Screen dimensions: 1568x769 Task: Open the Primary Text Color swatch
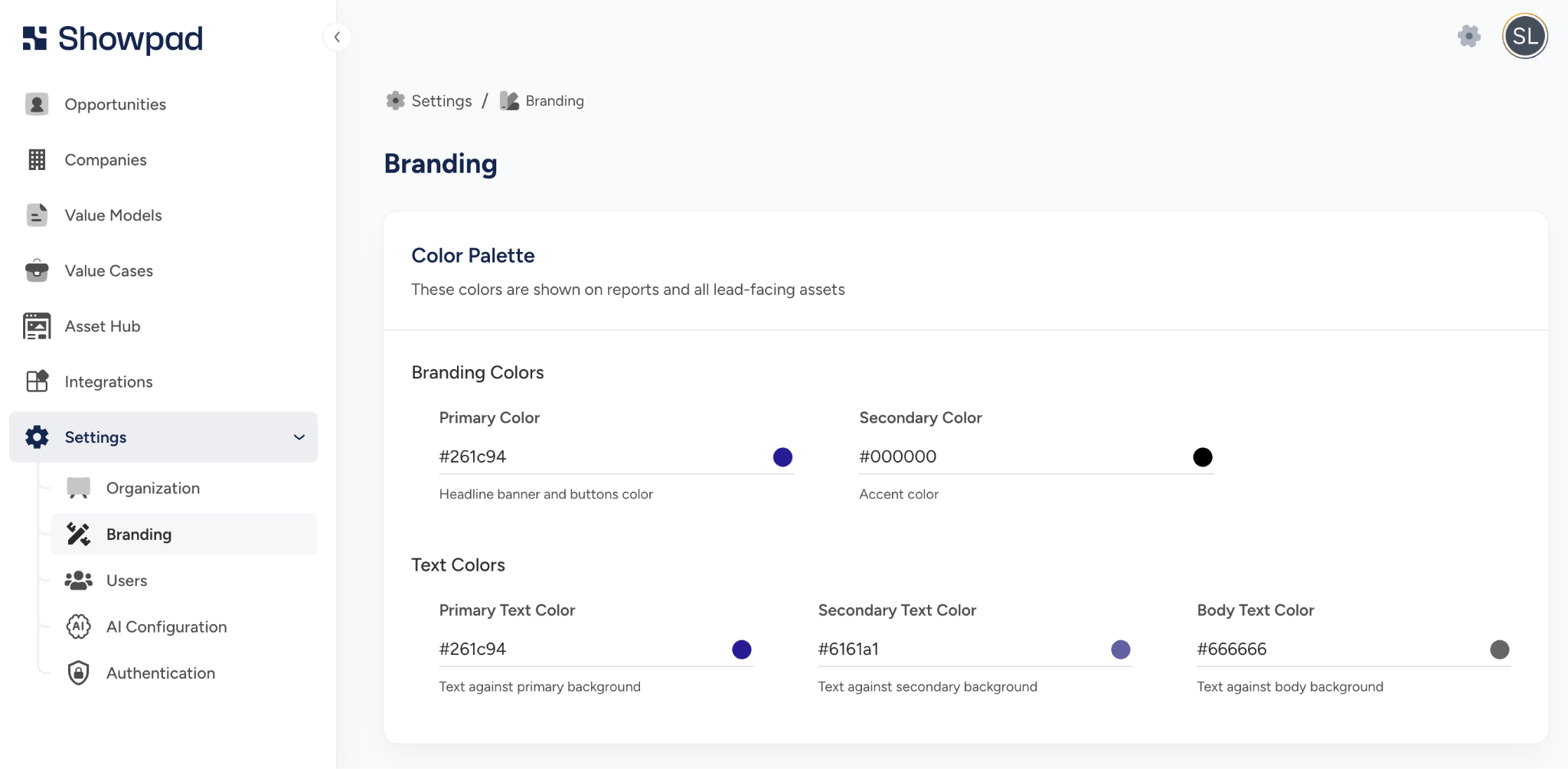[x=742, y=650]
